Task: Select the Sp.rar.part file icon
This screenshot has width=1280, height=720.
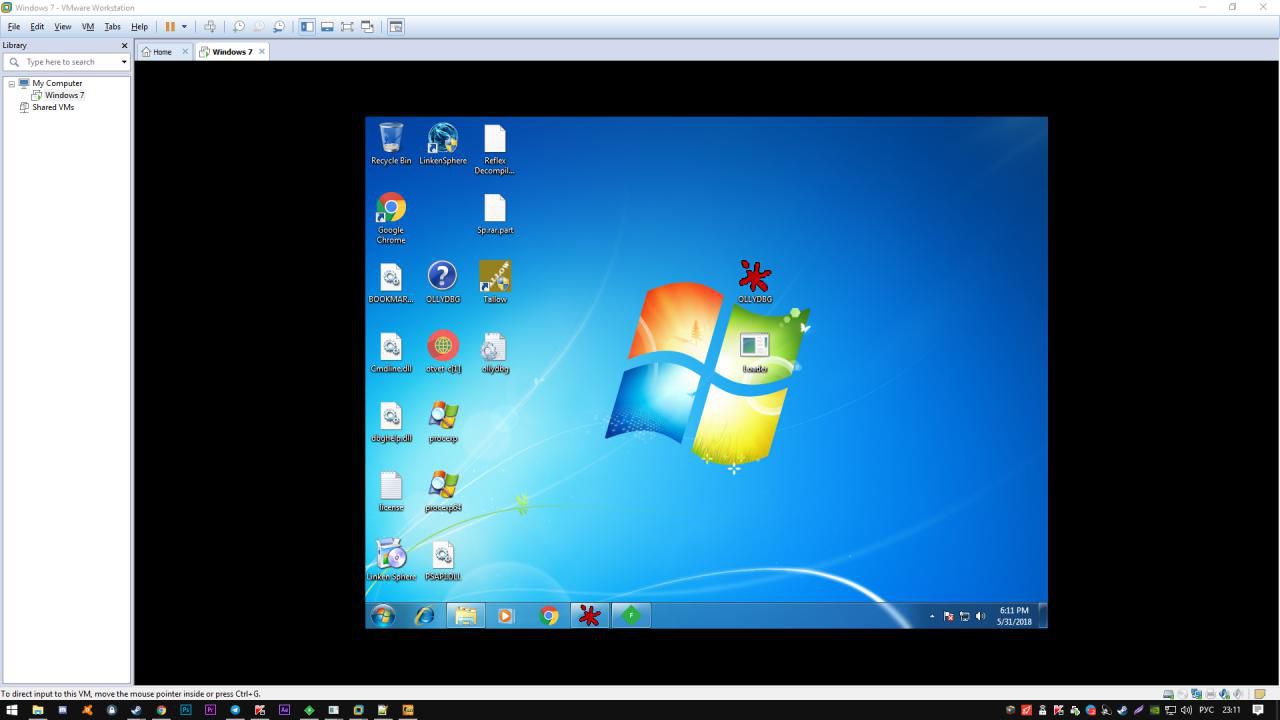Action: 495,214
